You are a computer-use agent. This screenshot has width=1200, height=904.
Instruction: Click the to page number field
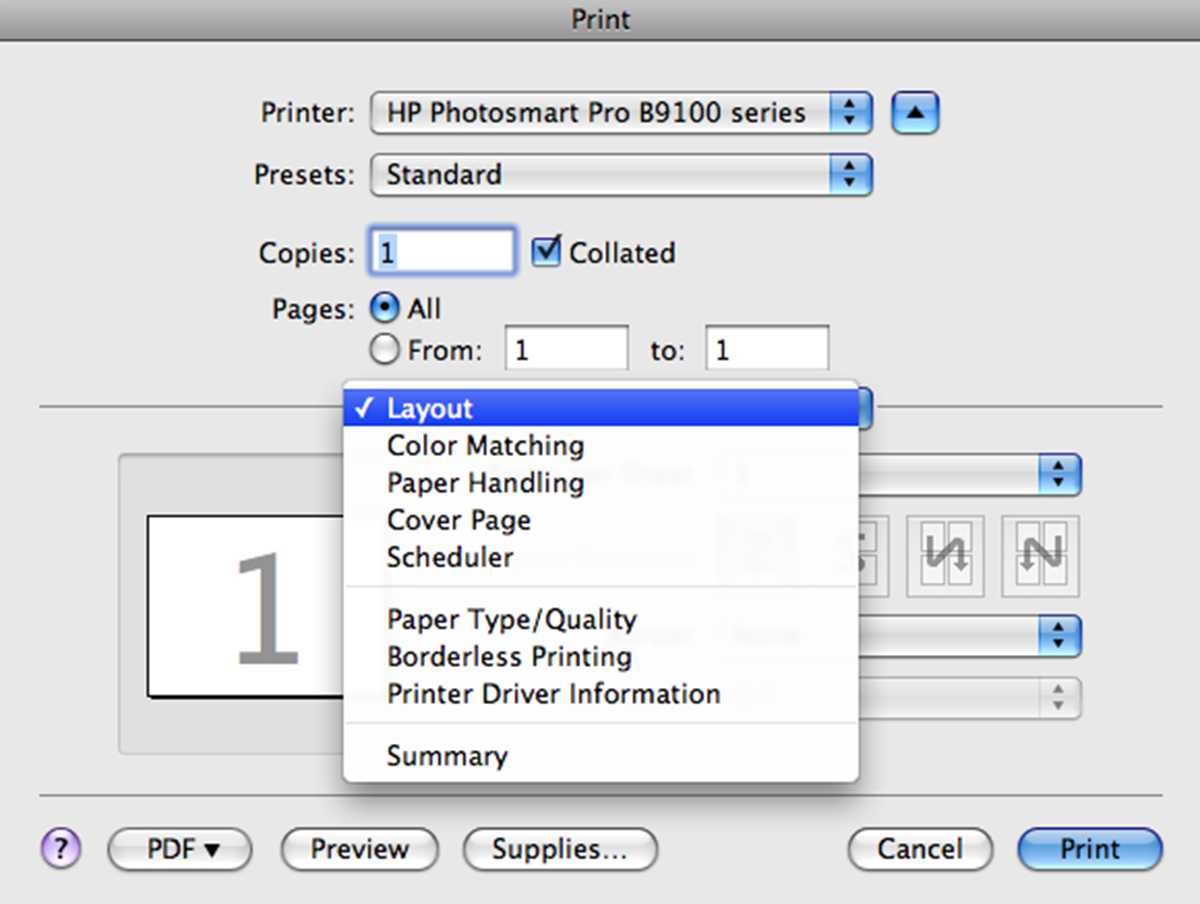(767, 350)
